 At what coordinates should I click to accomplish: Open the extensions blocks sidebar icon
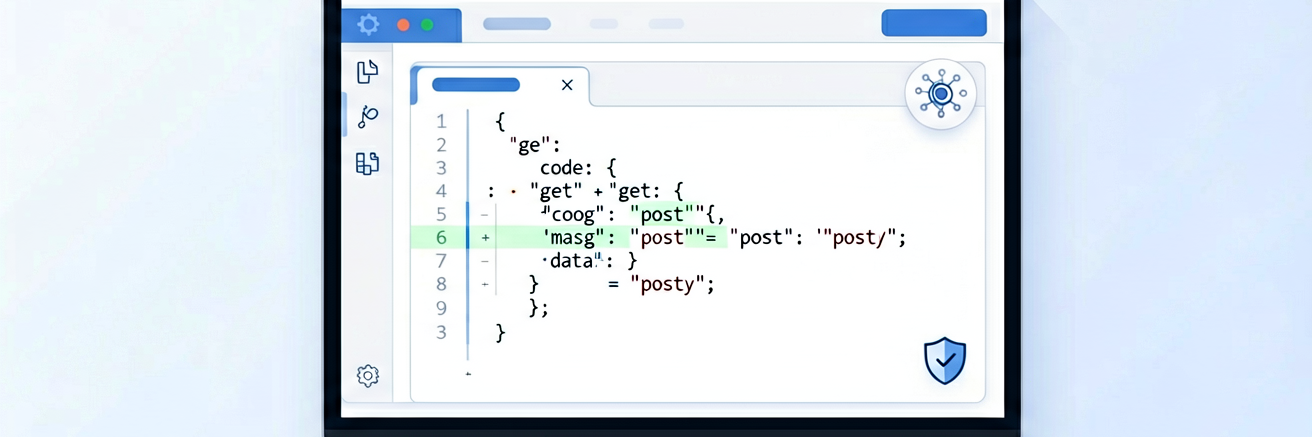coord(368,163)
